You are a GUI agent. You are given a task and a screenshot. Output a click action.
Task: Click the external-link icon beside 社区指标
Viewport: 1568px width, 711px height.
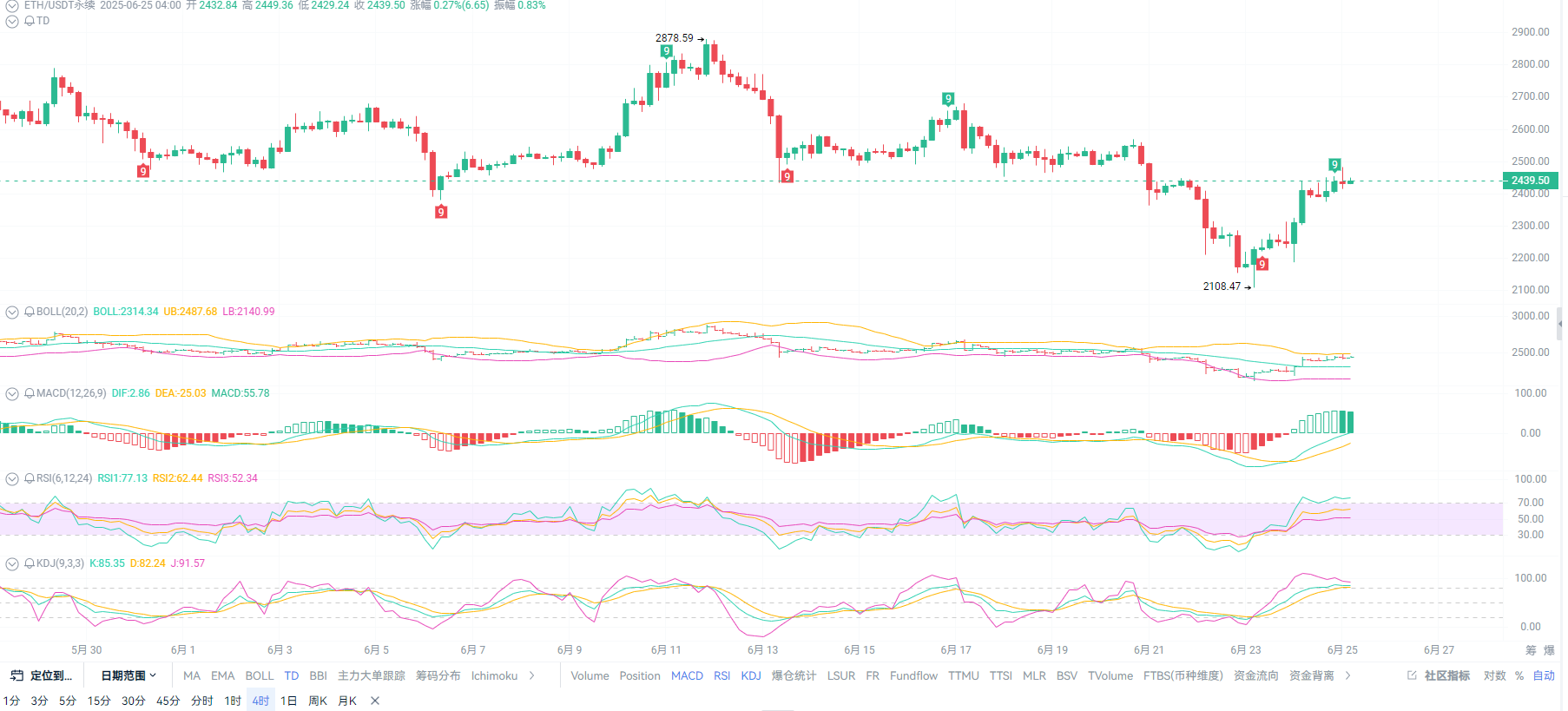1412,675
